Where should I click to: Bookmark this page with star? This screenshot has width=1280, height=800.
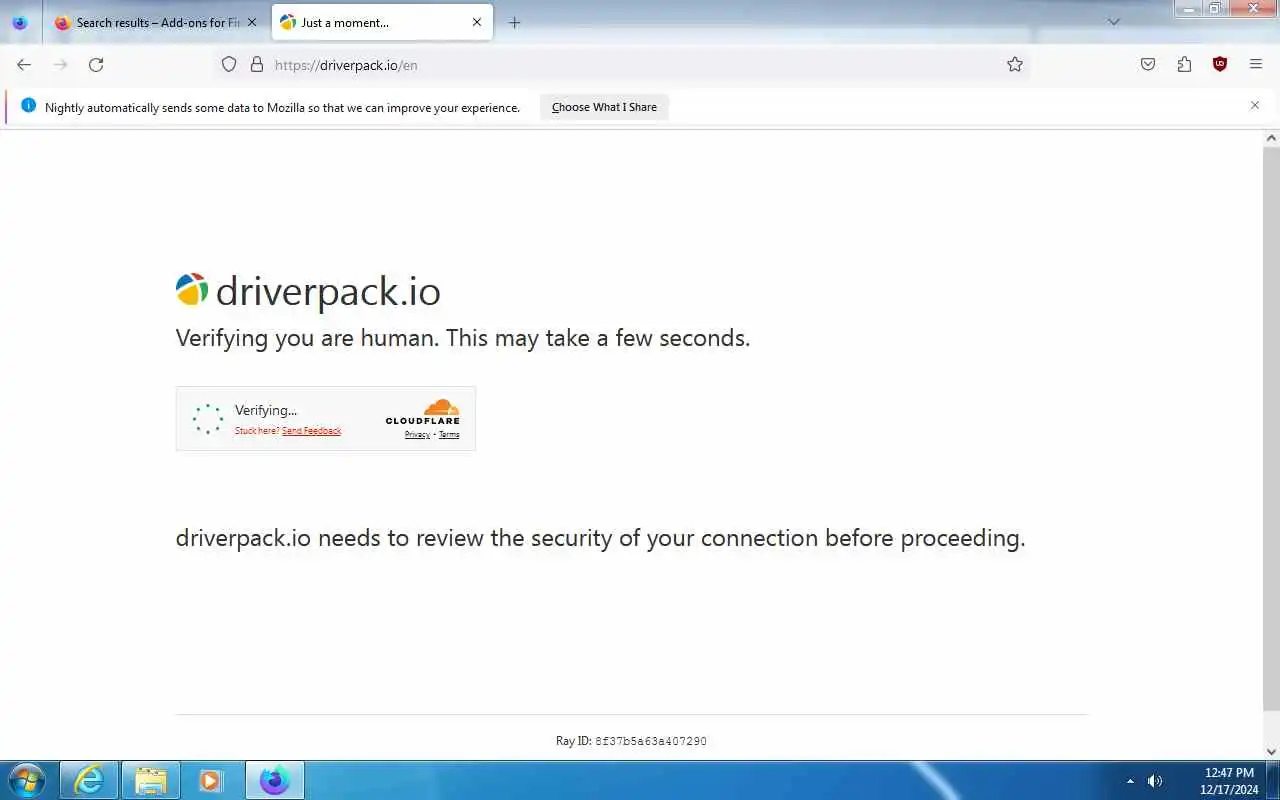1015,64
